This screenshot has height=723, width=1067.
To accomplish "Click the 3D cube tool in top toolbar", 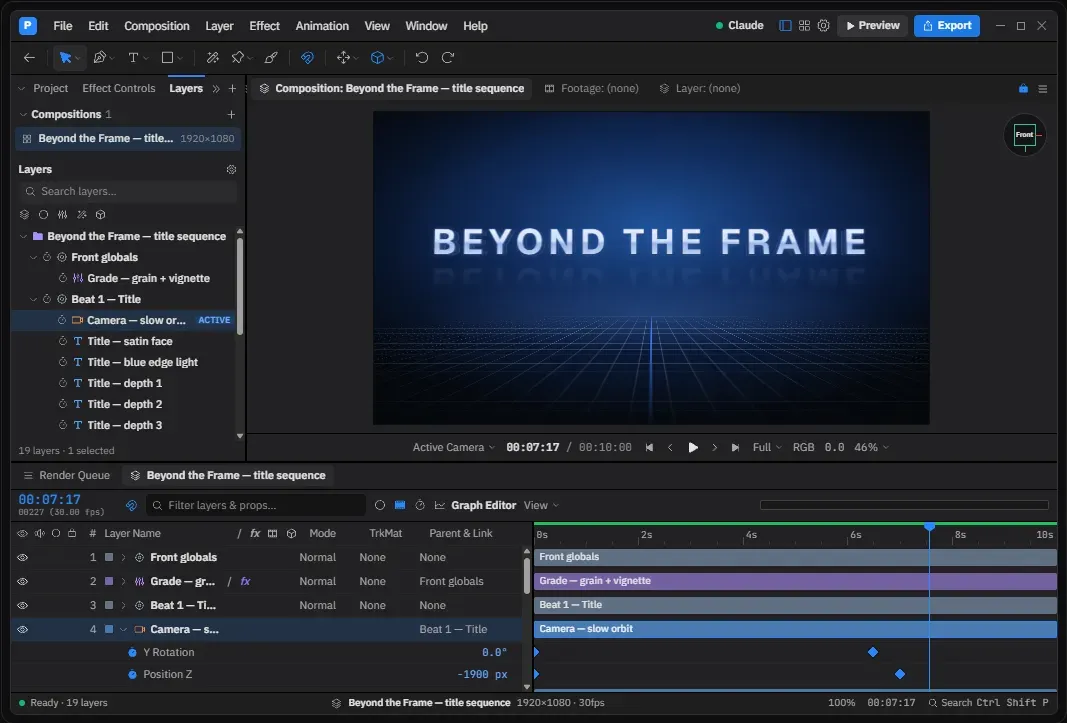I will [x=378, y=58].
